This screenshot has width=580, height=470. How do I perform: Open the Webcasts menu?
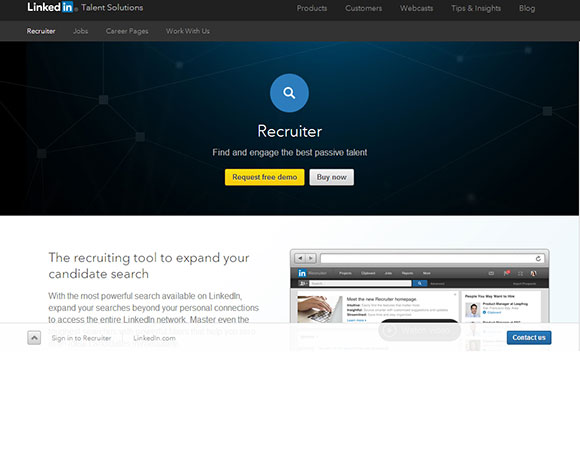417,8
